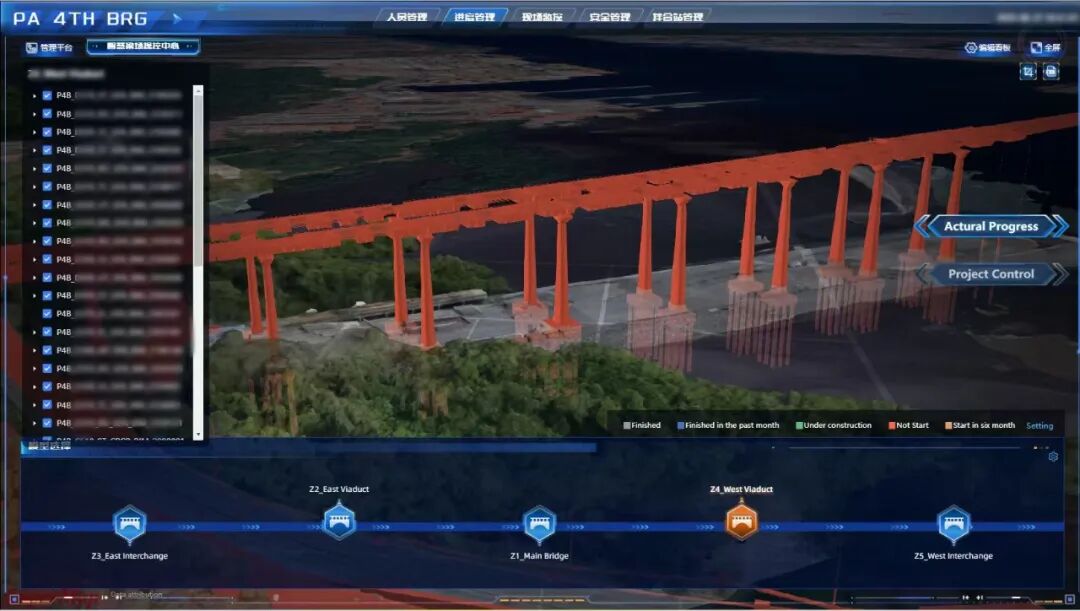Click the Project Control button
This screenshot has height=611, width=1080.
pos(991,274)
